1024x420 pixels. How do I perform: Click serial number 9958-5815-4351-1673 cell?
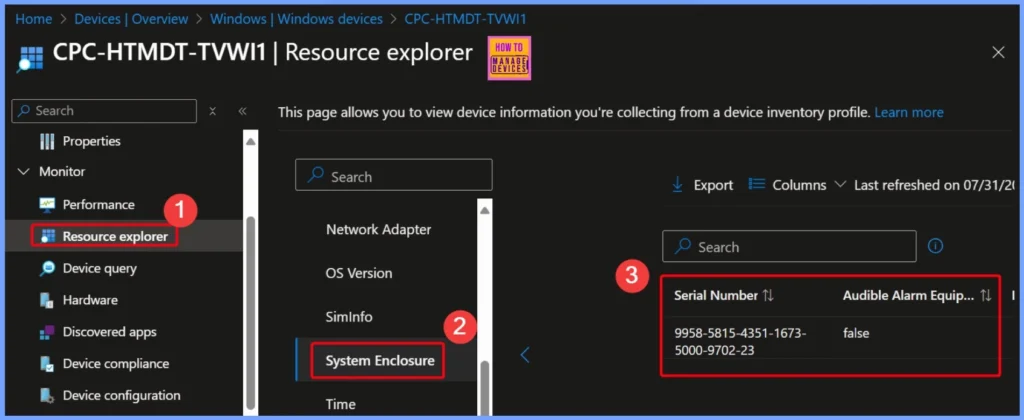click(x=740, y=342)
